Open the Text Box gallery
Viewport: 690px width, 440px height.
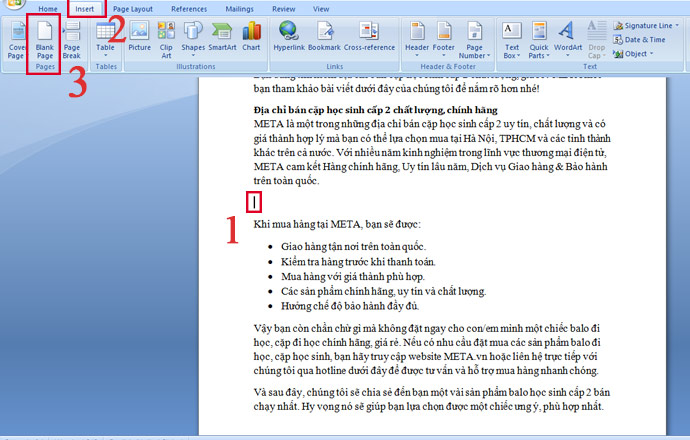(x=512, y=40)
